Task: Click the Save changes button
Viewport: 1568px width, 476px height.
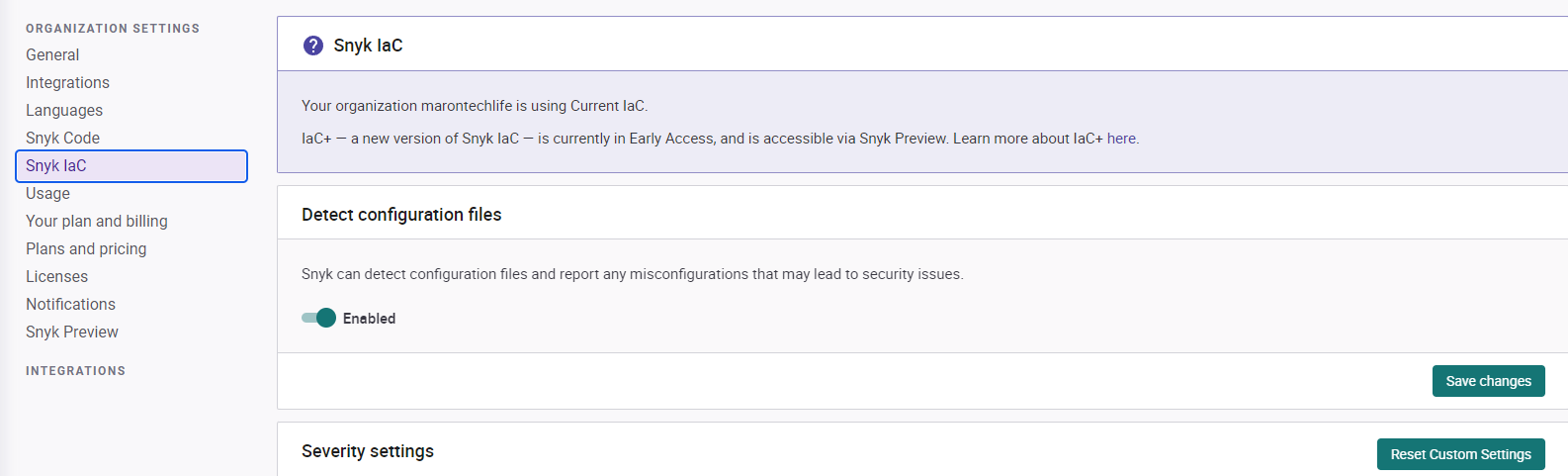Action: (1488, 381)
